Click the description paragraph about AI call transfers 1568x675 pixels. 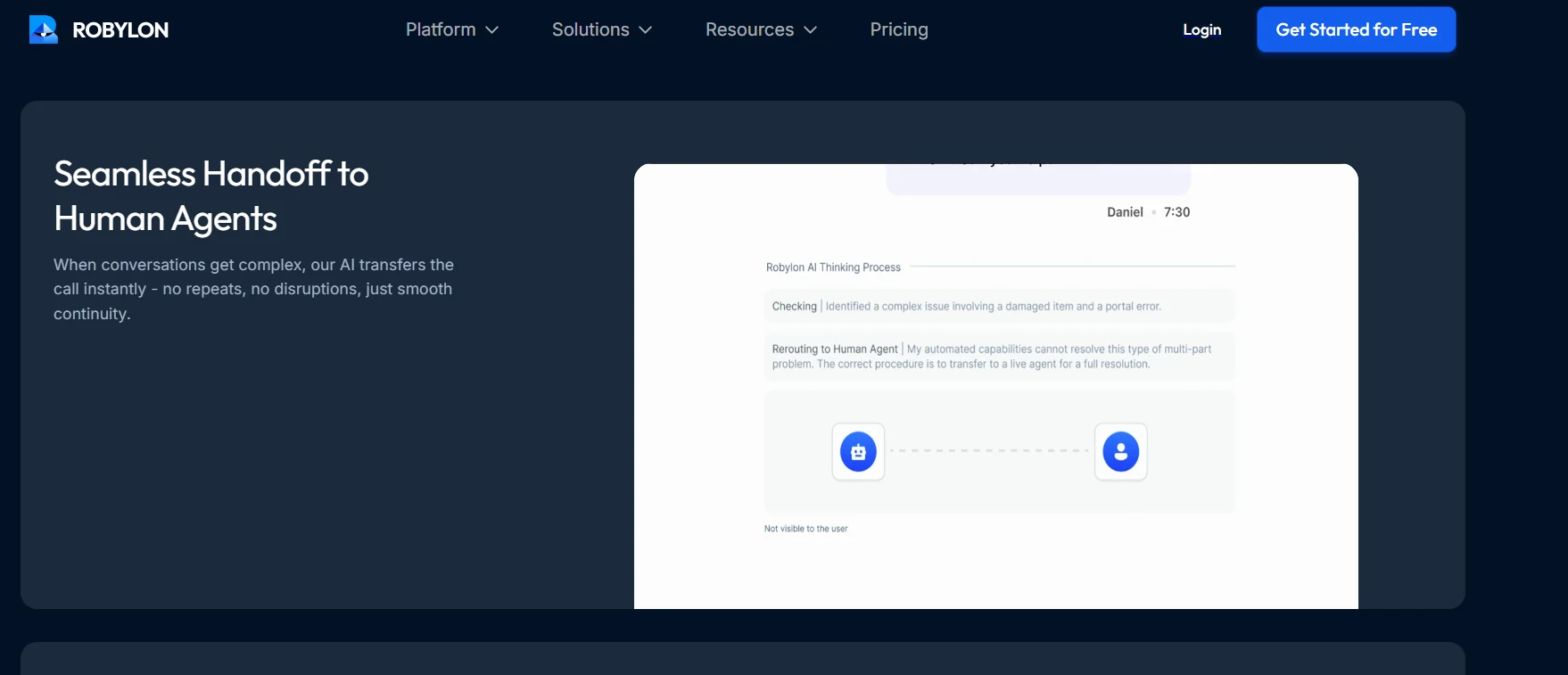(x=254, y=289)
